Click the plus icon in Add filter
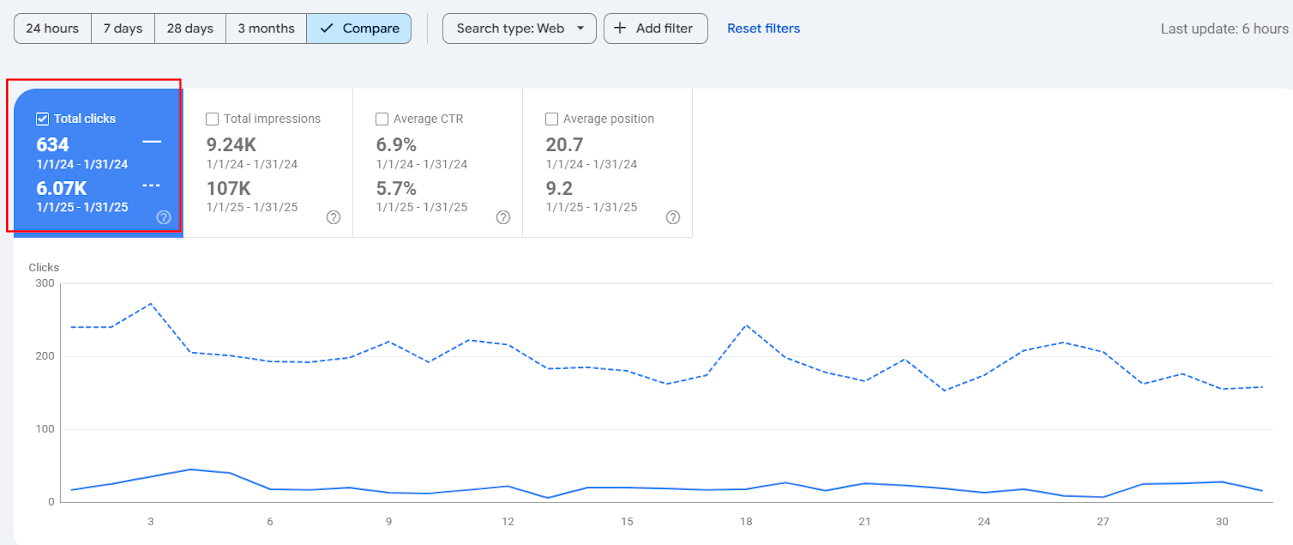The image size is (1293, 545). pyautogui.click(x=622, y=28)
